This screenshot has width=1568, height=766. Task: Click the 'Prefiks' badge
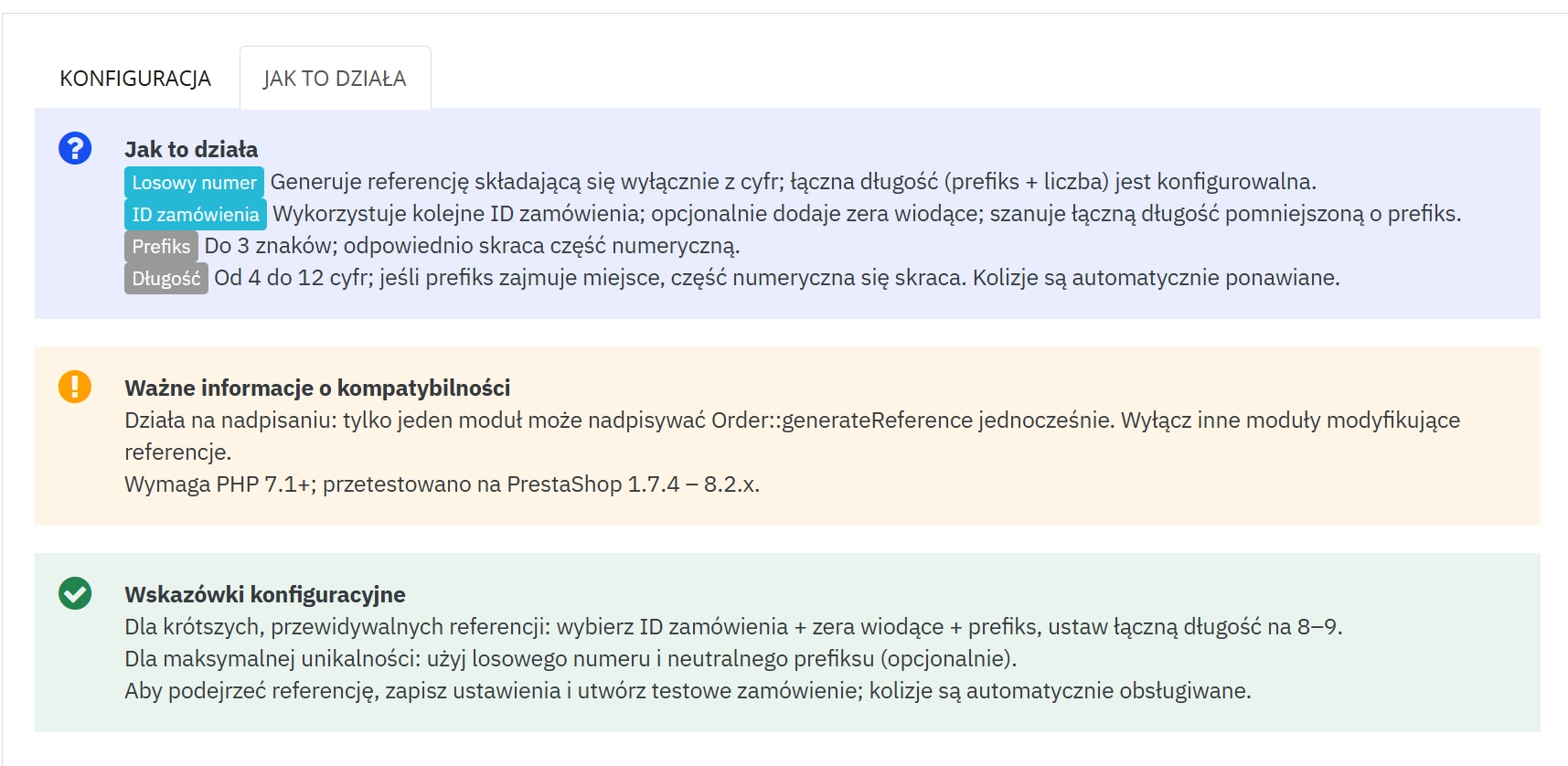tap(161, 247)
